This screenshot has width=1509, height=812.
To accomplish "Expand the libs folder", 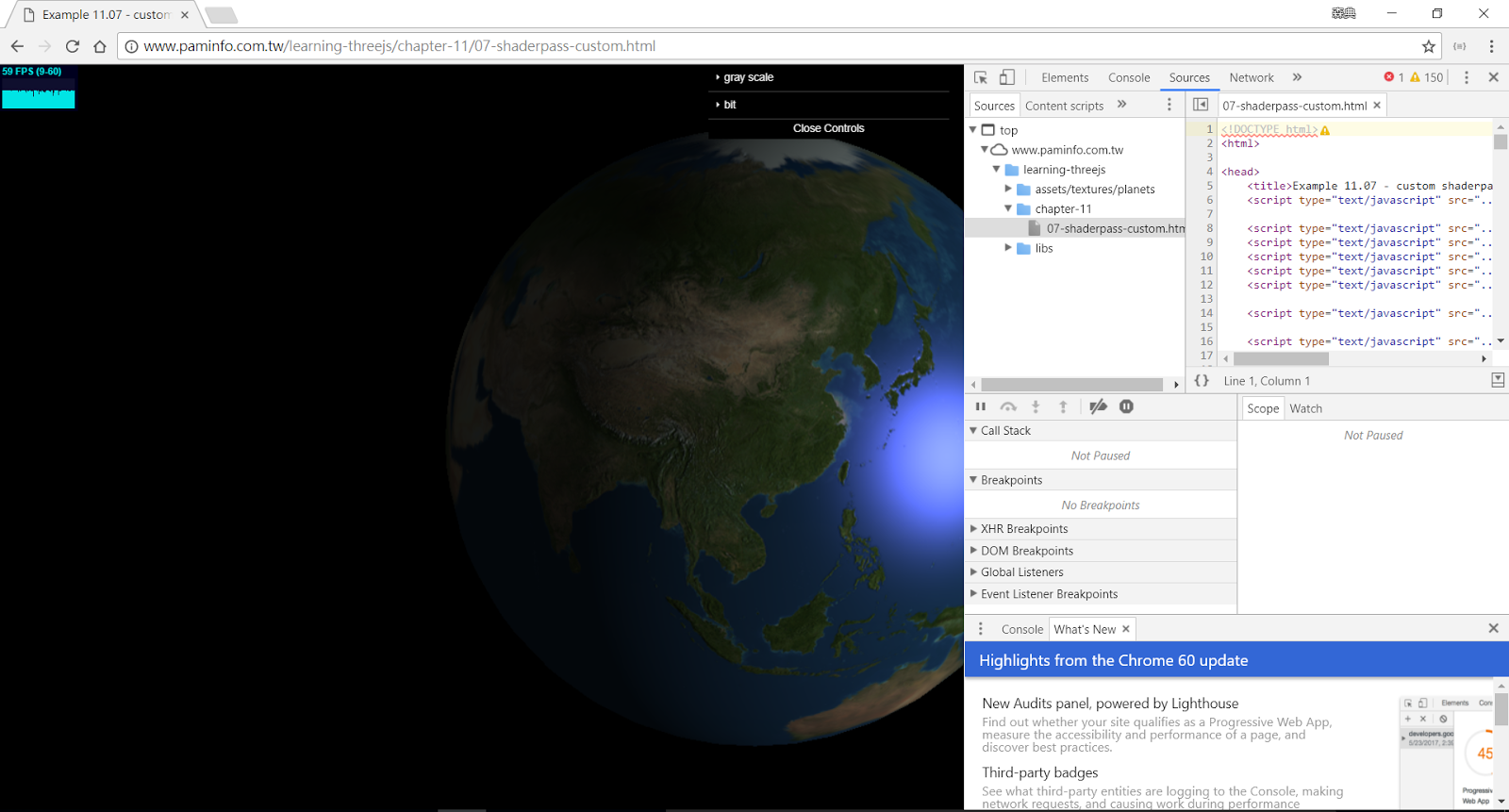I will pos(1008,247).
